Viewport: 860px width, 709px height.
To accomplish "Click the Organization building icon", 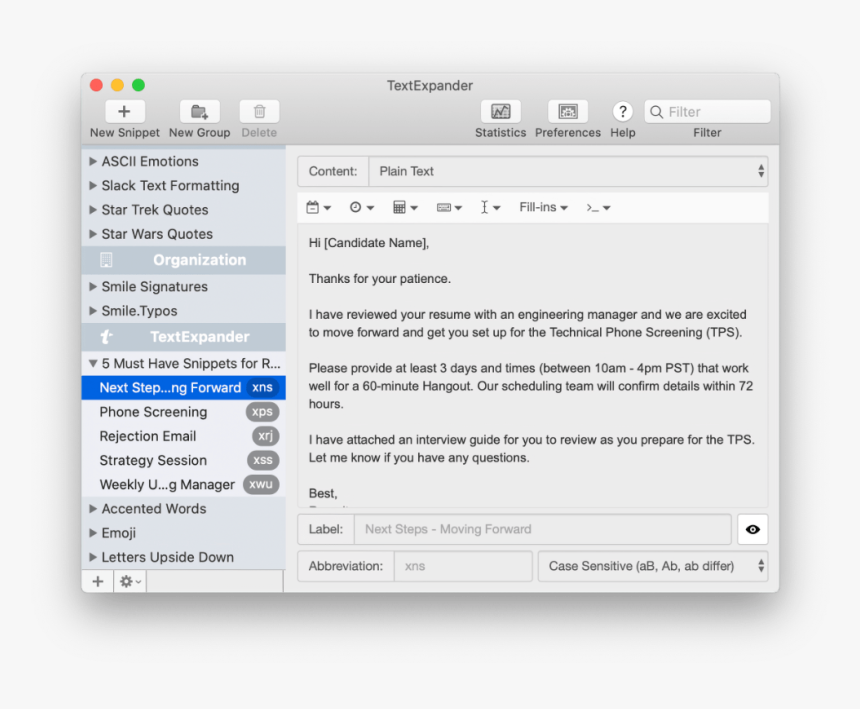I will [x=106, y=260].
